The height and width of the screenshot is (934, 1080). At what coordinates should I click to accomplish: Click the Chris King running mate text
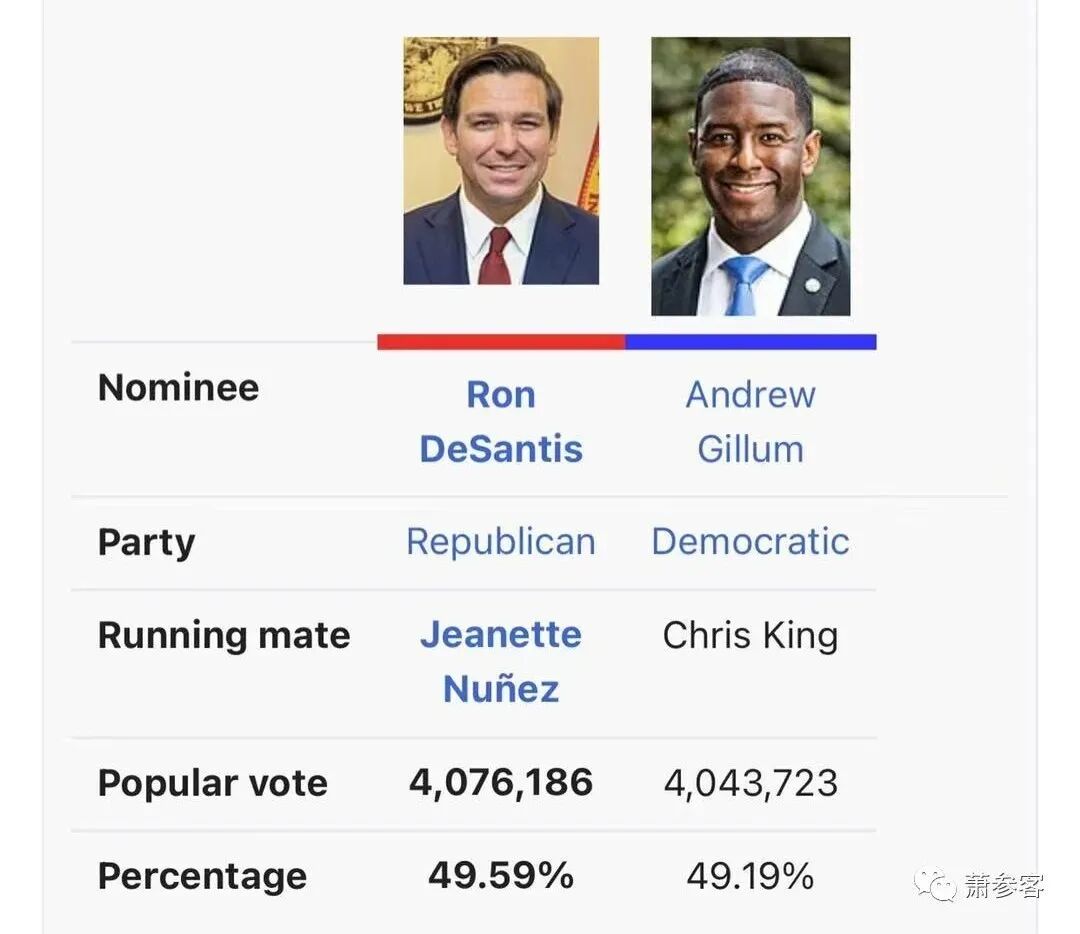click(x=750, y=636)
